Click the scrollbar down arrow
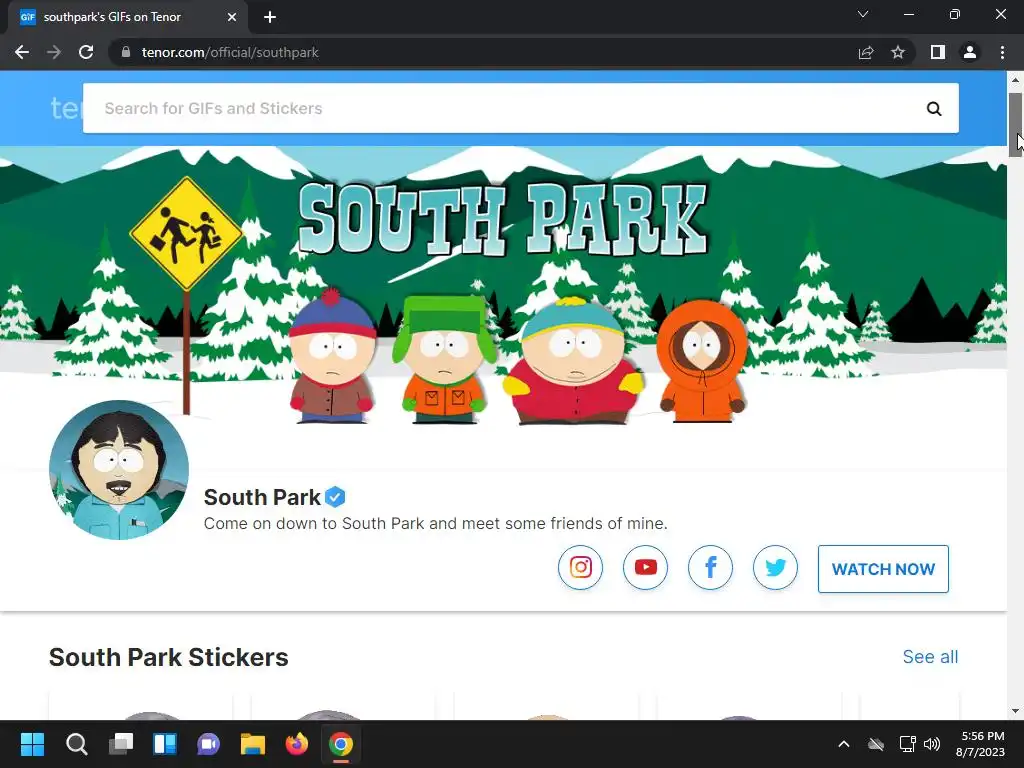Screen dimensions: 1024x768 [1015, 711]
